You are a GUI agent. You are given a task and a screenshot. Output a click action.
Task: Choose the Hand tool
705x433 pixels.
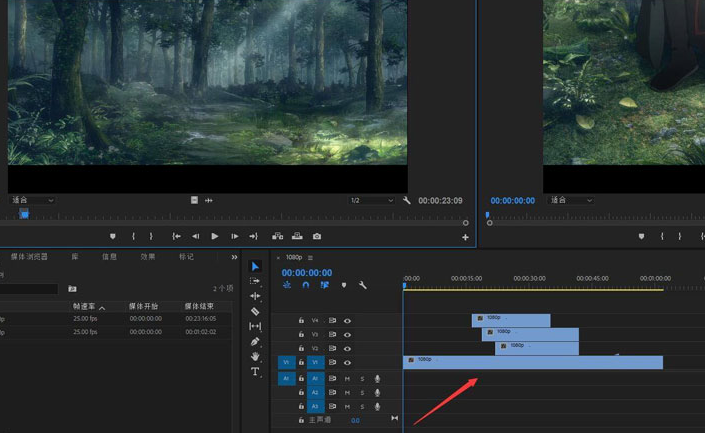click(x=255, y=356)
